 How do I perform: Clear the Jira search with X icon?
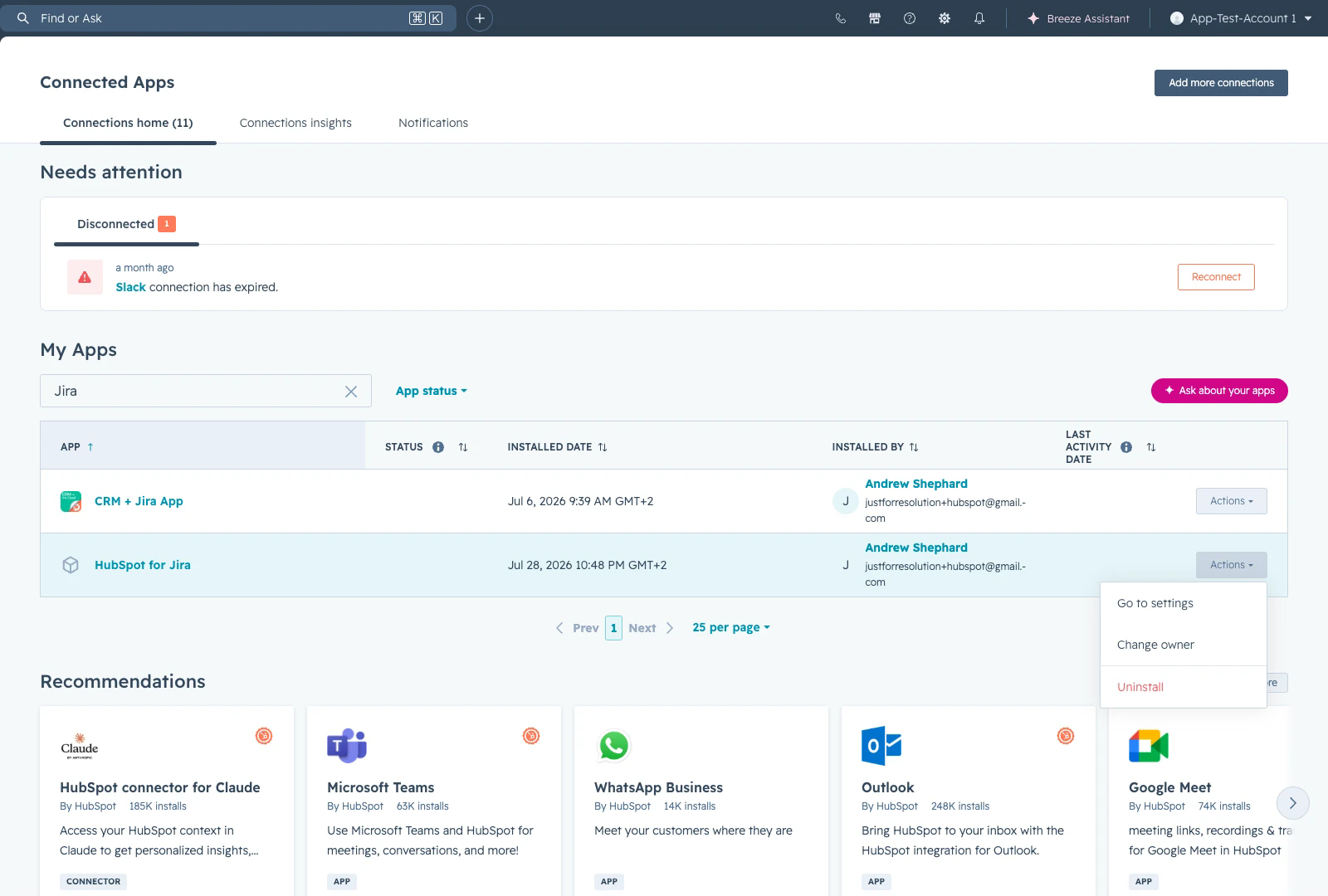click(x=351, y=392)
